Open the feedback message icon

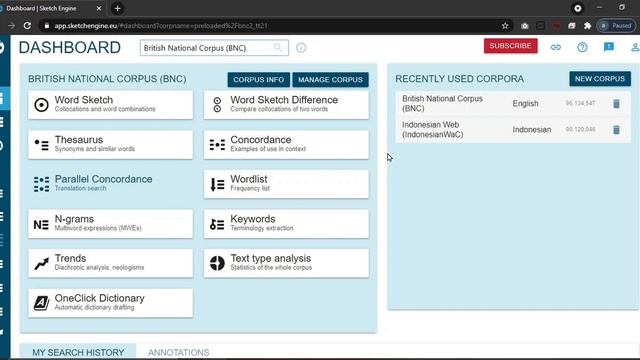[x=609, y=47]
